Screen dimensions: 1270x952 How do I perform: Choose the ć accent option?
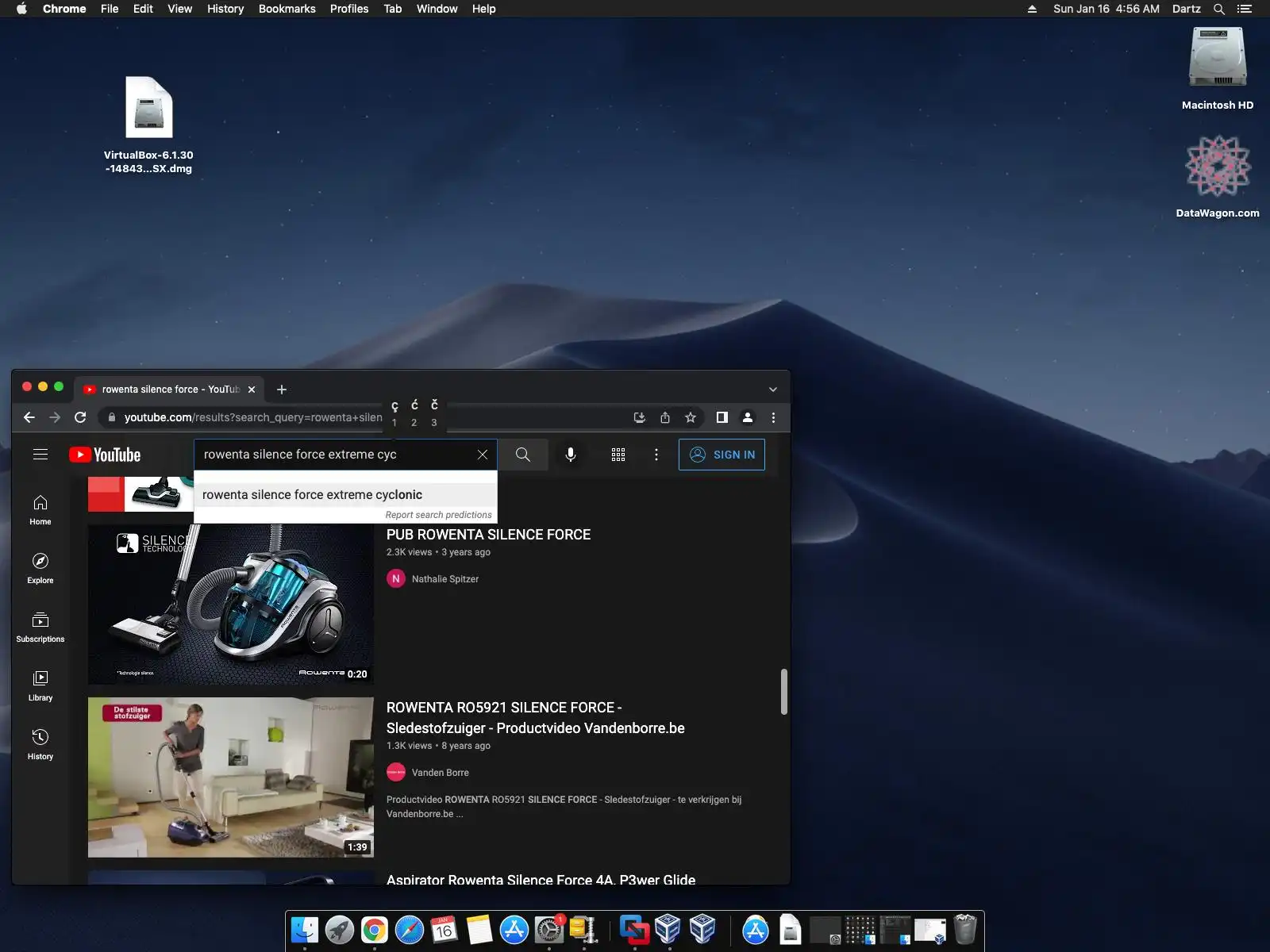(x=414, y=413)
